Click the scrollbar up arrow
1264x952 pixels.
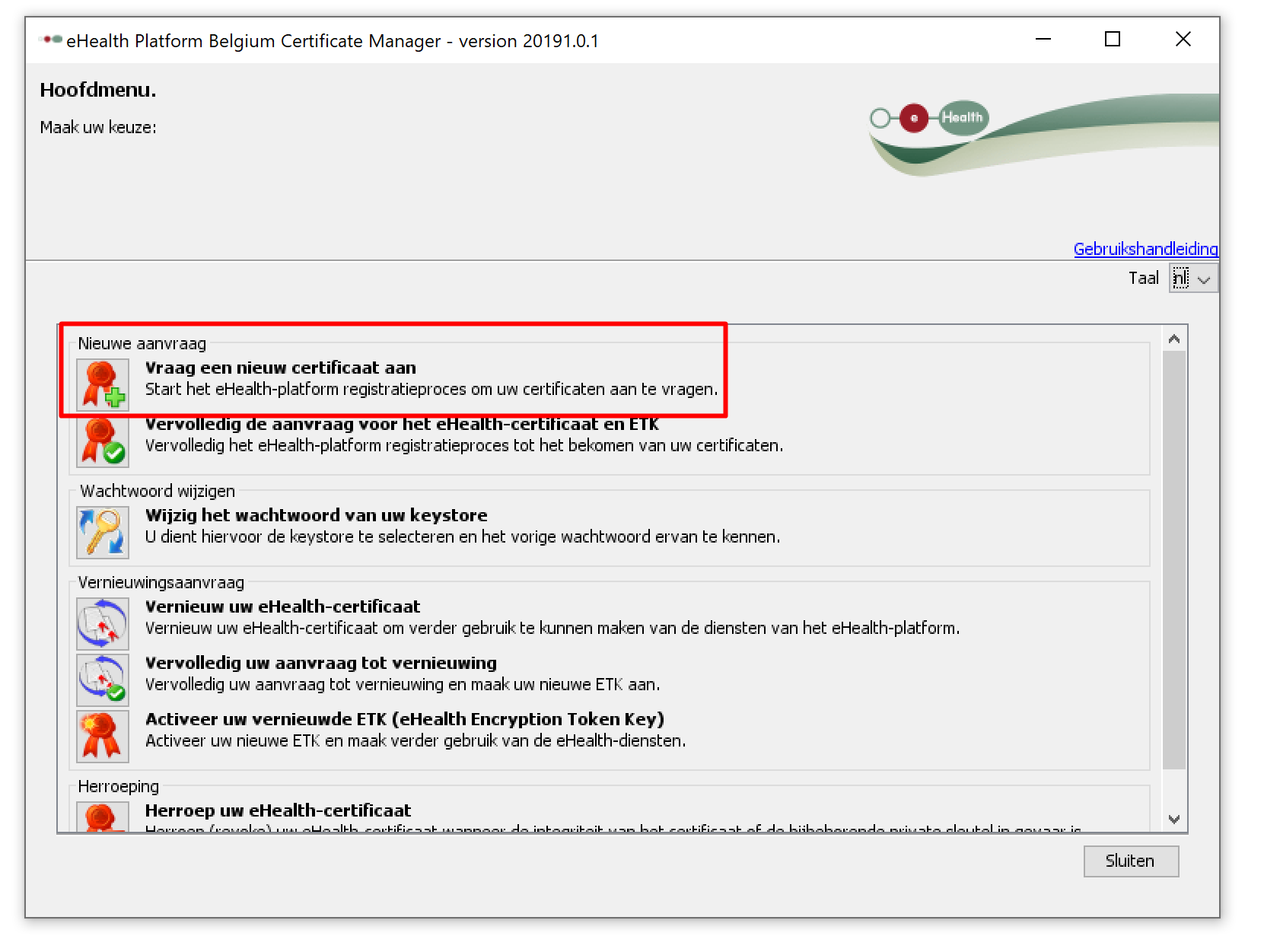click(1174, 339)
